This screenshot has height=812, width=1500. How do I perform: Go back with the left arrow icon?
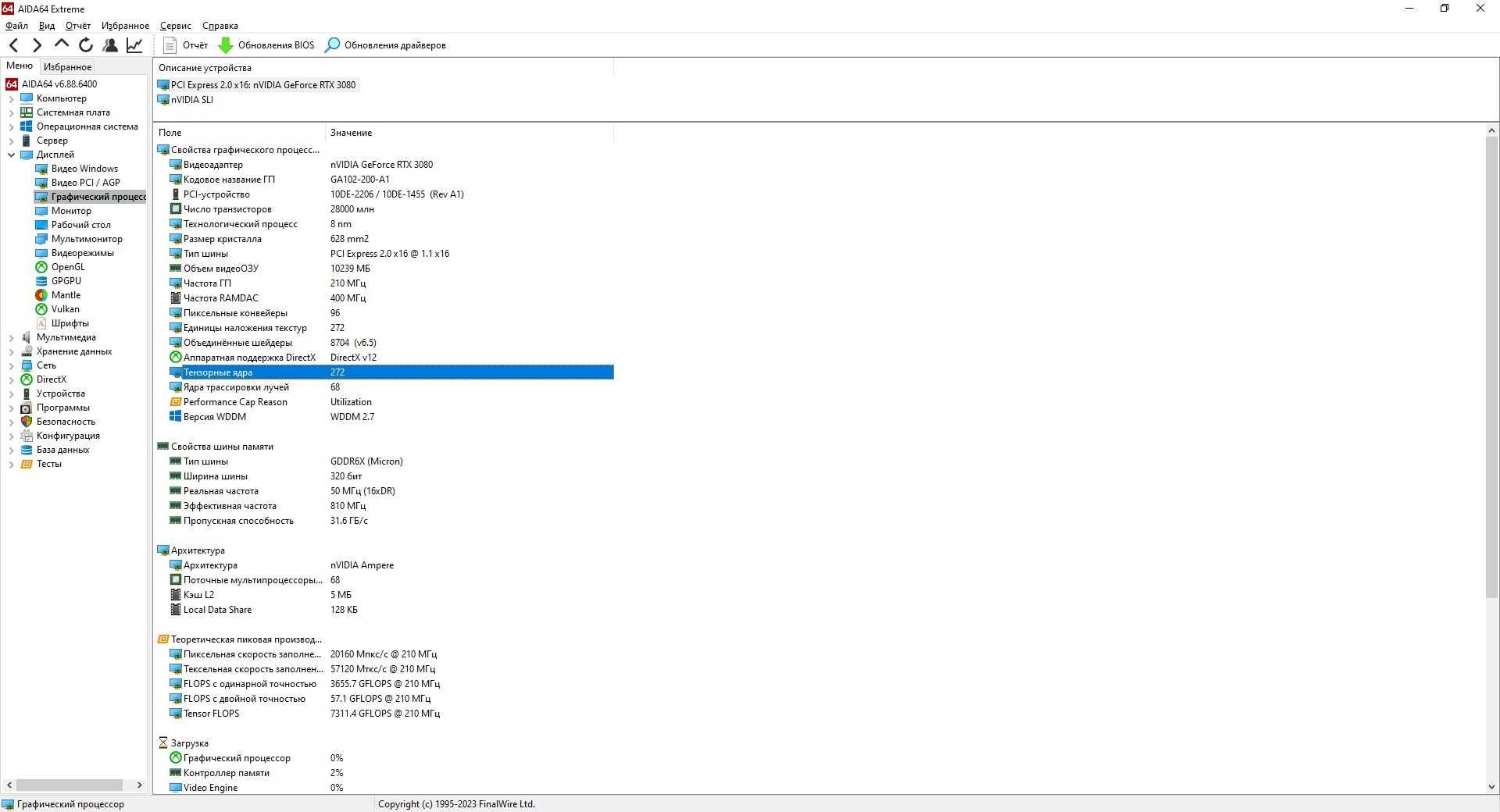pyautogui.click(x=13, y=45)
